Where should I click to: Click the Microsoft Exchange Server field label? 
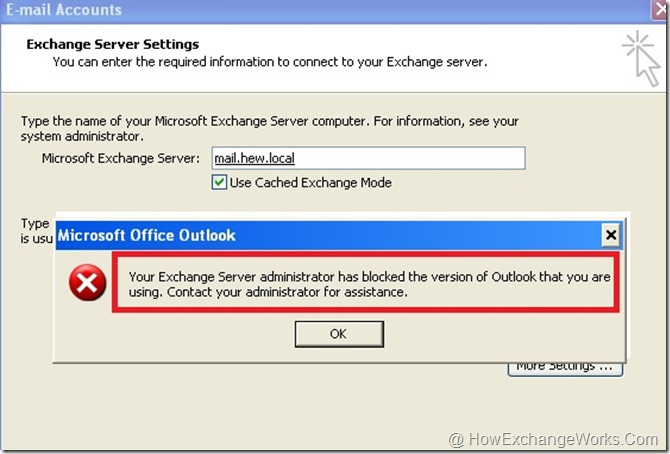(121, 158)
